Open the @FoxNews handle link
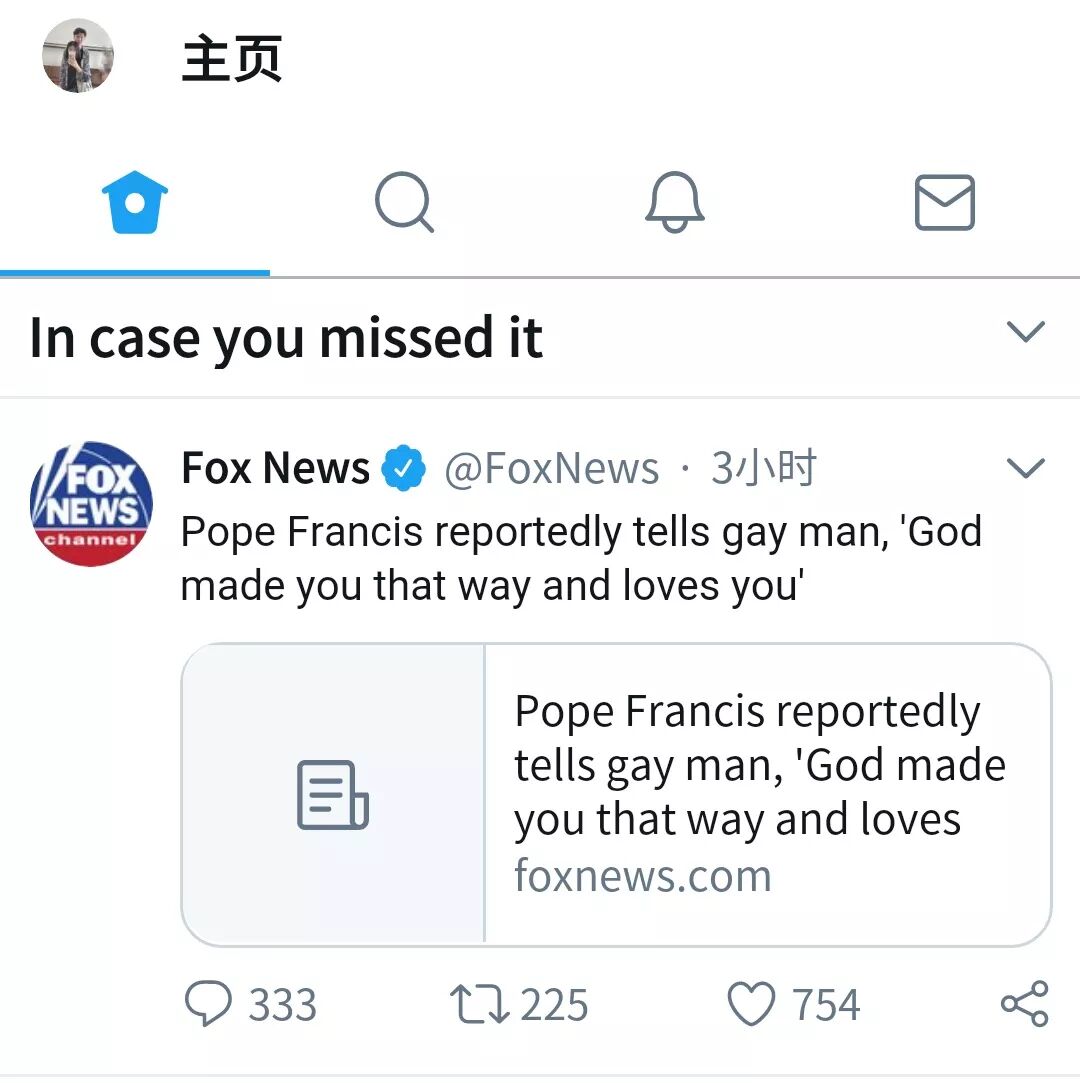 pos(551,468)
